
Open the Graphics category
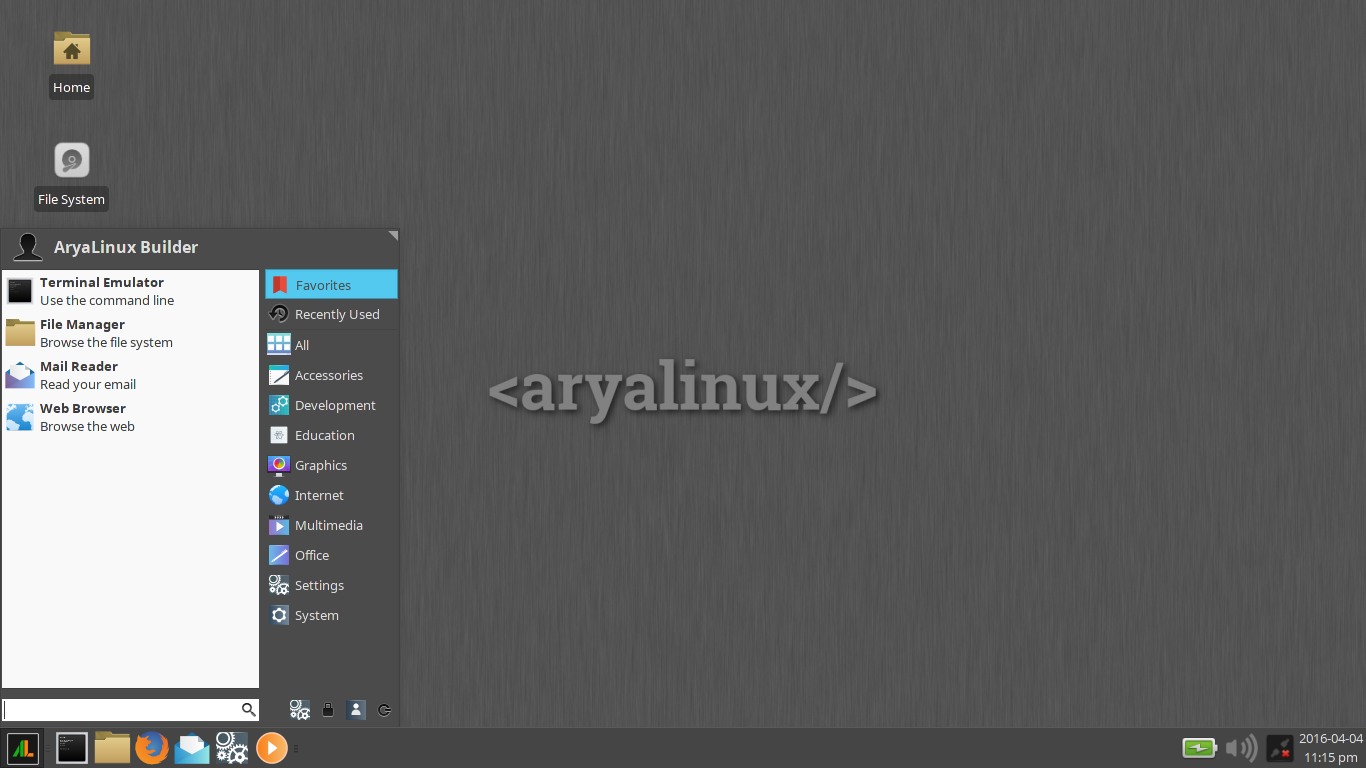coord(331,465)
